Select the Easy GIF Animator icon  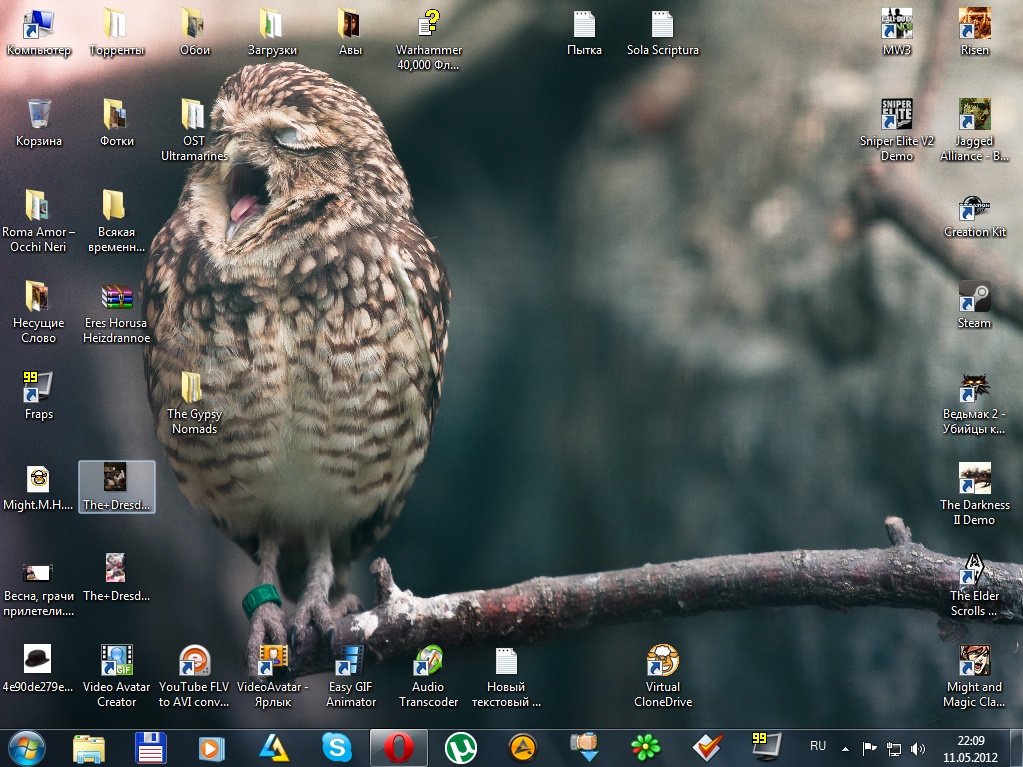tap(351, 676)
